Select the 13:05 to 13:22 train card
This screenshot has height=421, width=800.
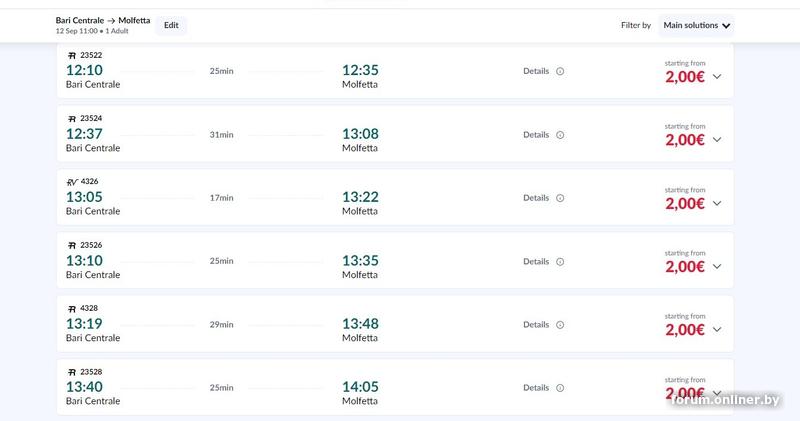(x=395, y=197)
